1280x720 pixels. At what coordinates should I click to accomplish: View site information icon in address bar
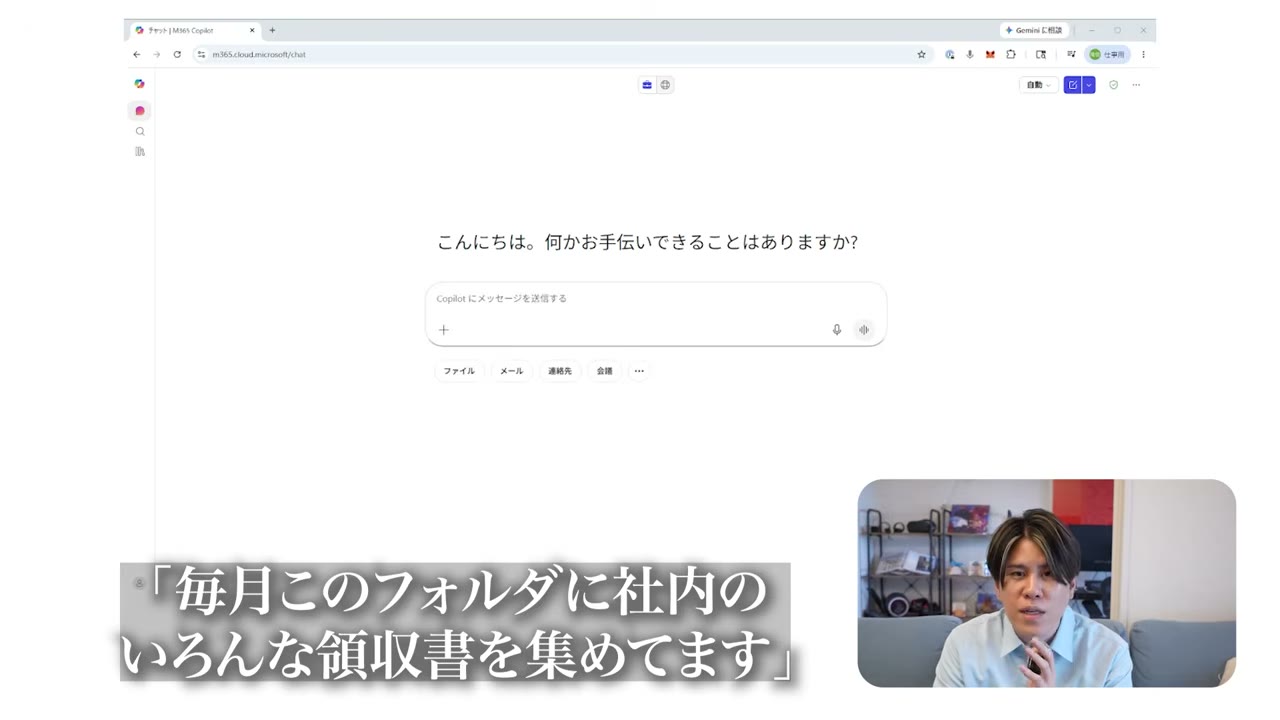[201, 54]
